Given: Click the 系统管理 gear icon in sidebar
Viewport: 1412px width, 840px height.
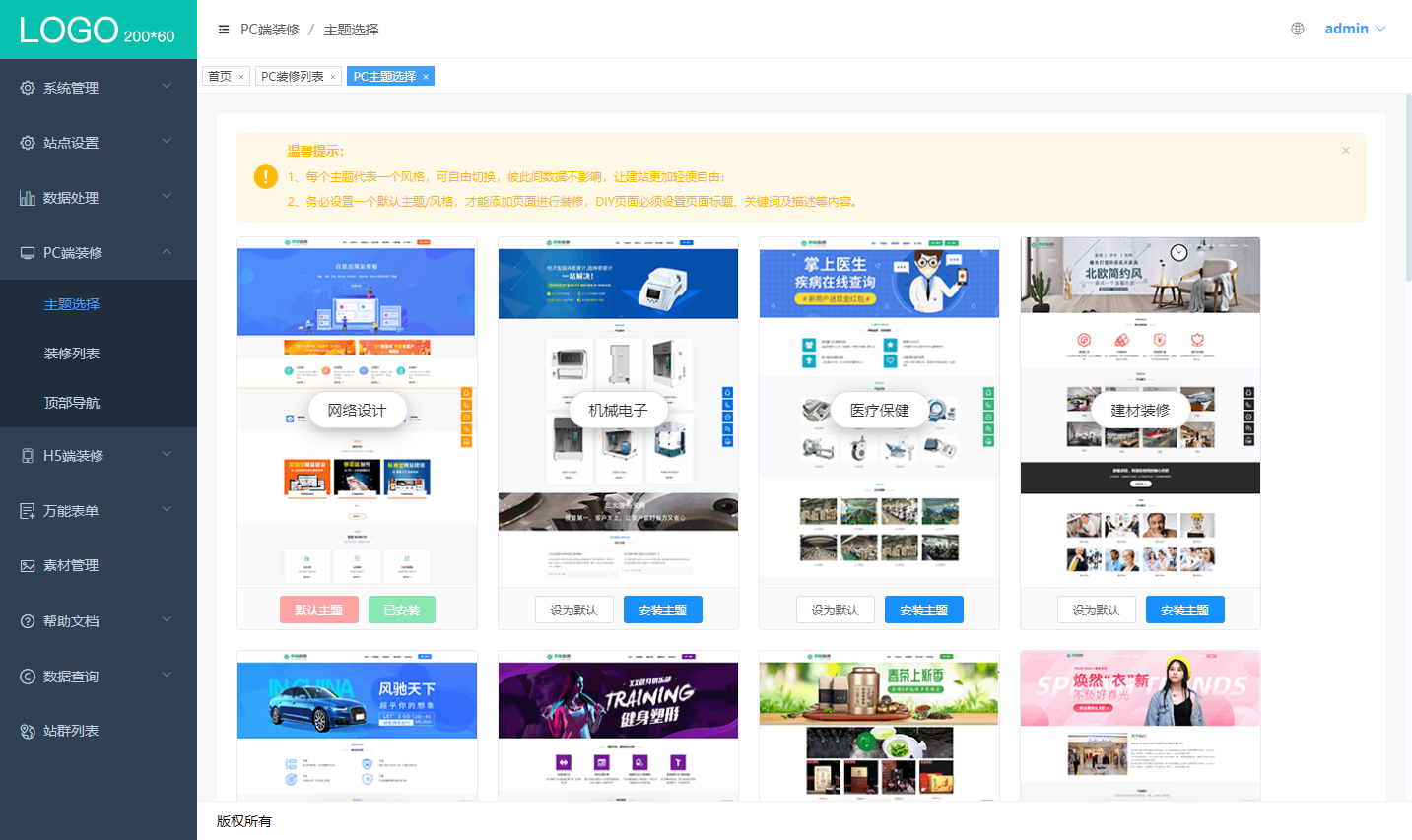Looking at the screenshot, I should click(28, 88).
